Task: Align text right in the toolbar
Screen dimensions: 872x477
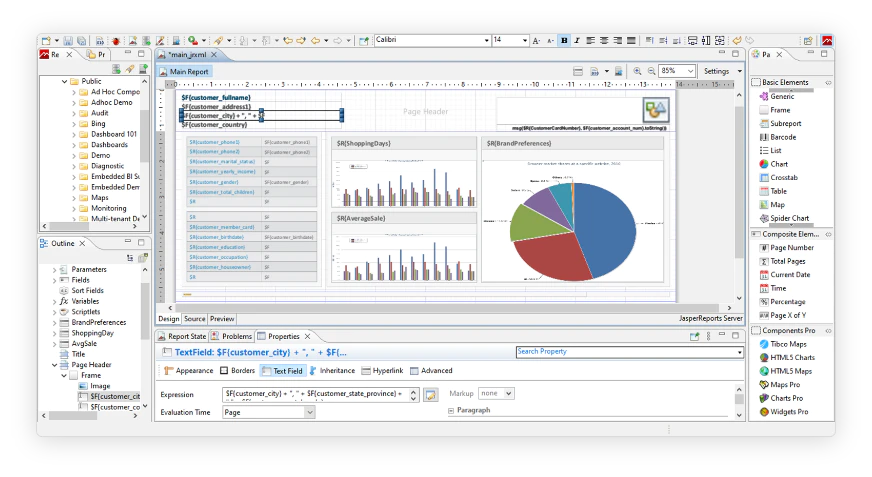Action: pos(618,40)
